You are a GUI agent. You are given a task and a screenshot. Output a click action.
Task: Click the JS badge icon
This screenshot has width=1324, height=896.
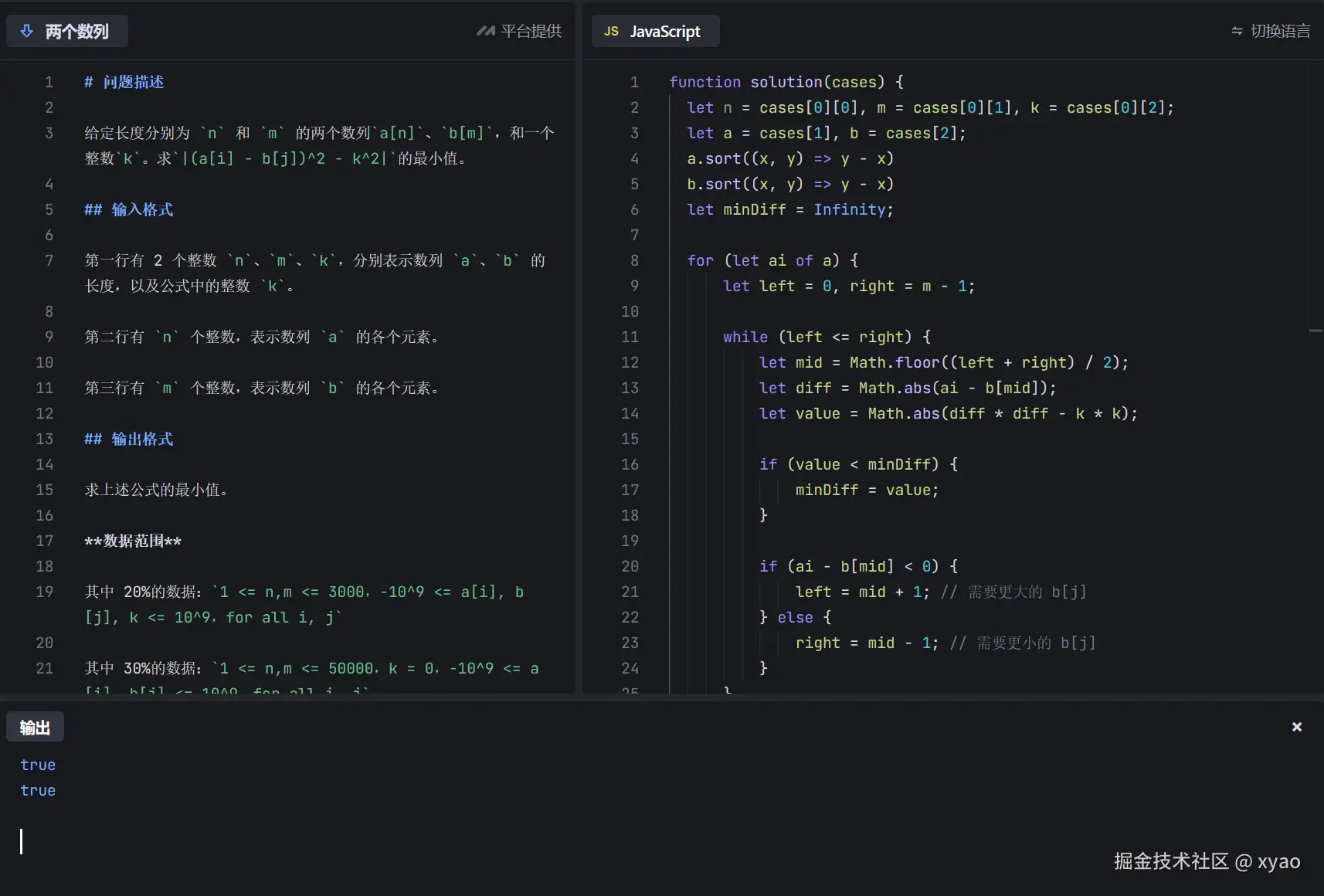click(x=611, y=31)
